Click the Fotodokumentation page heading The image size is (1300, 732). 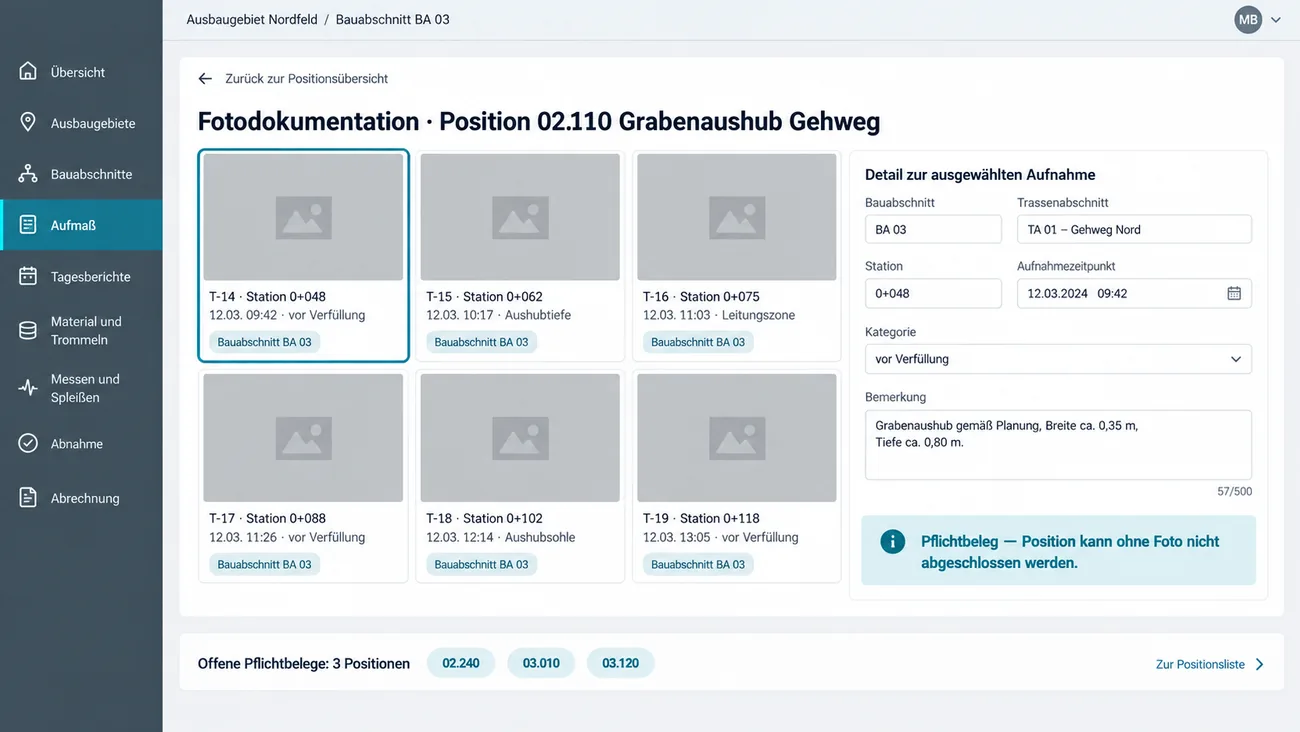539,121
